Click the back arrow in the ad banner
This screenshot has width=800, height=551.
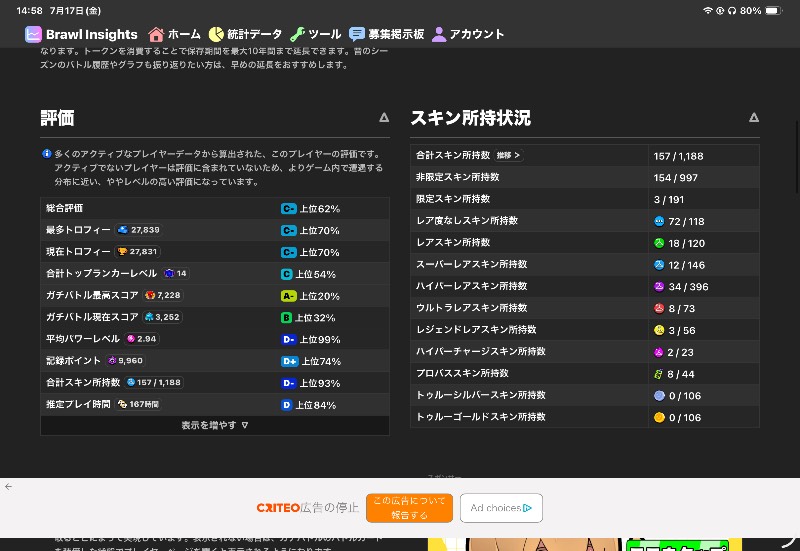pyautogui.click(x=8, y=487)
